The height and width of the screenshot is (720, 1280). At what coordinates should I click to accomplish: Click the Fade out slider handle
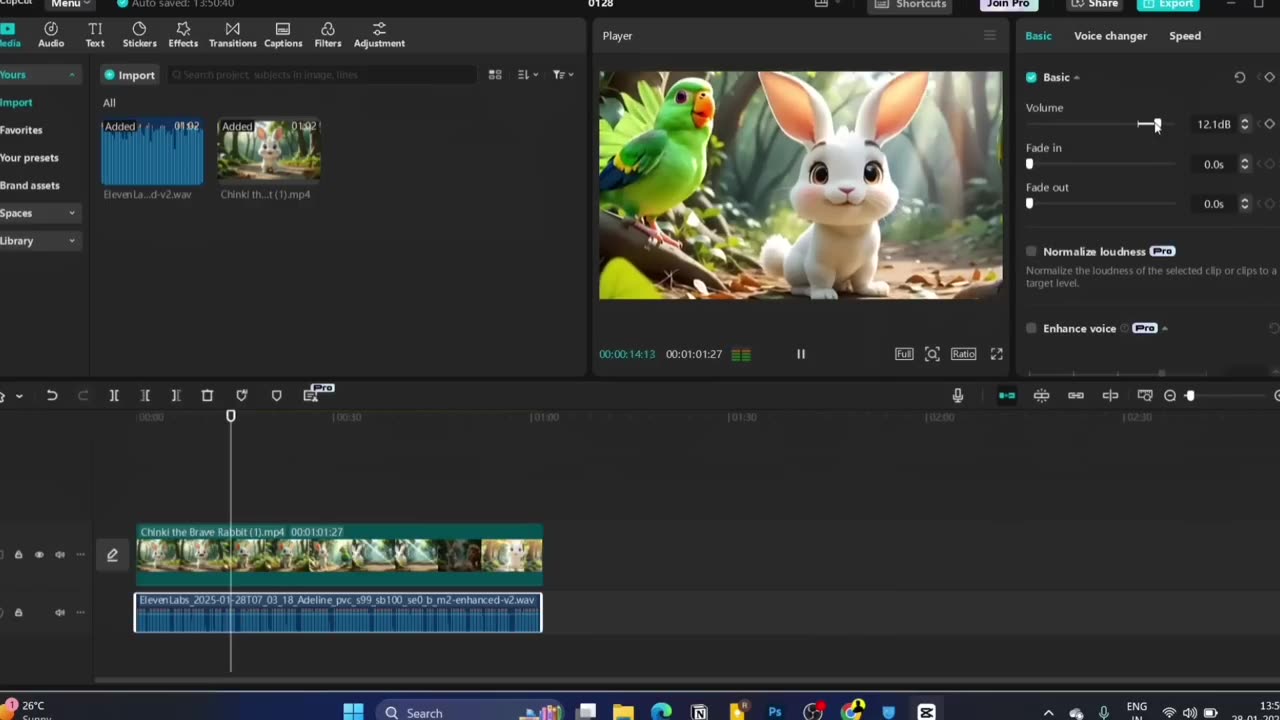(1029, 204)
